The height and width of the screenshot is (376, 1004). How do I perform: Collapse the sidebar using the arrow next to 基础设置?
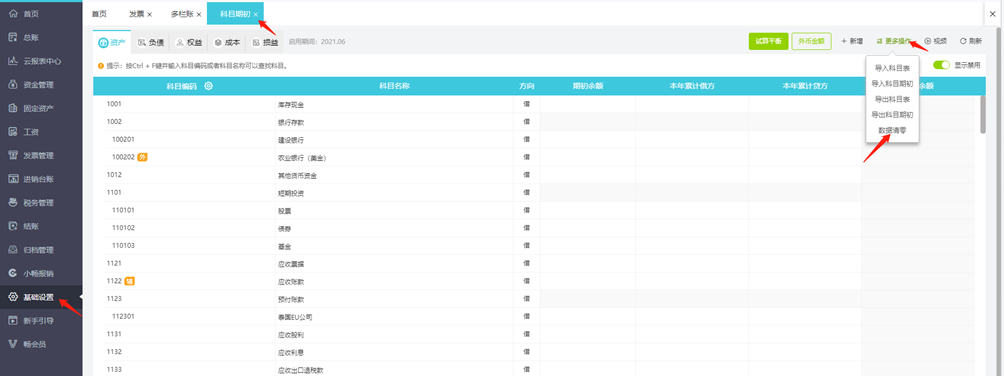[x=81, y=297]
